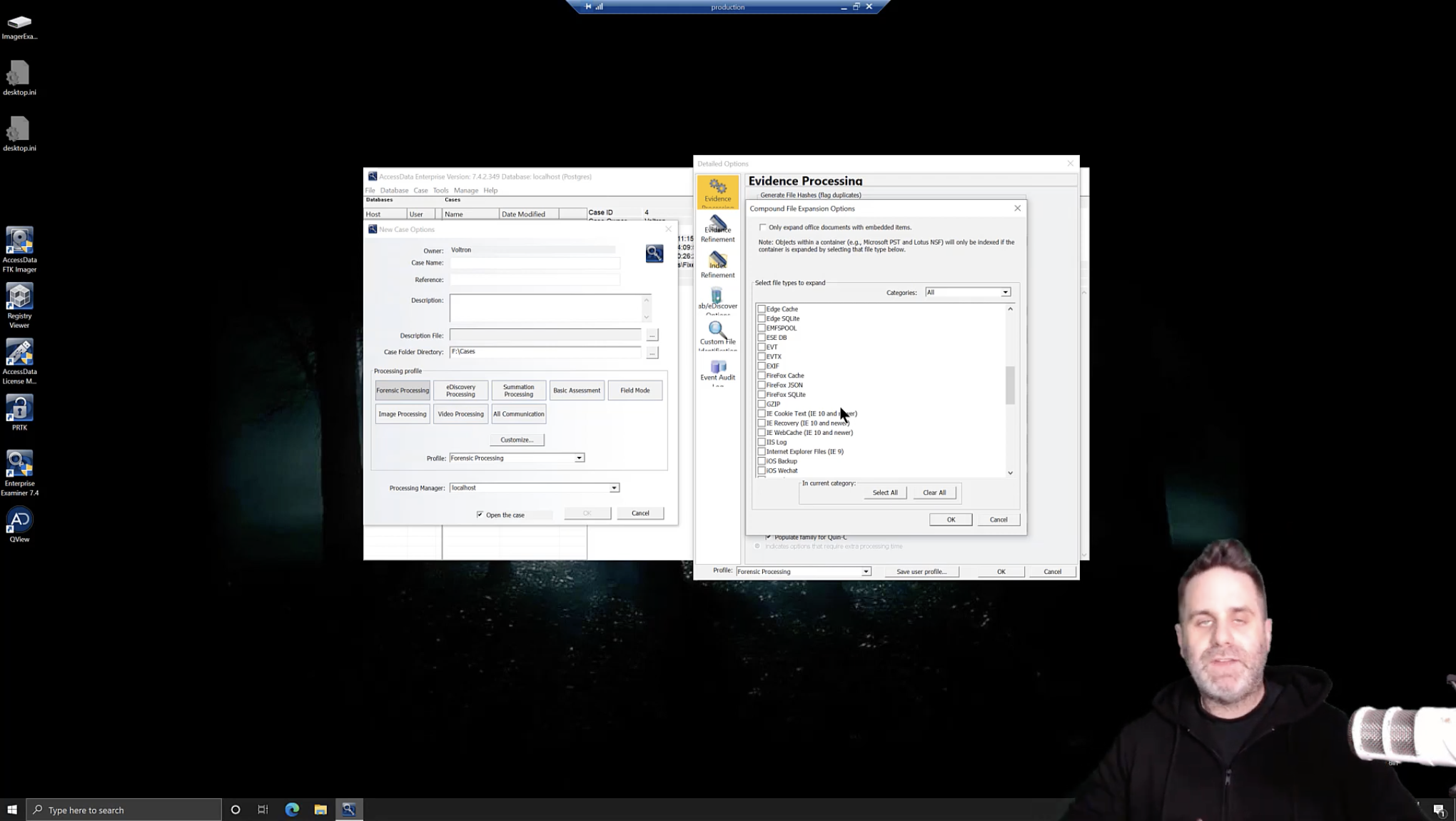Click the file types list scrollbar
1456x821 pixels.
pyautogui.click(x=1010, y=386)
